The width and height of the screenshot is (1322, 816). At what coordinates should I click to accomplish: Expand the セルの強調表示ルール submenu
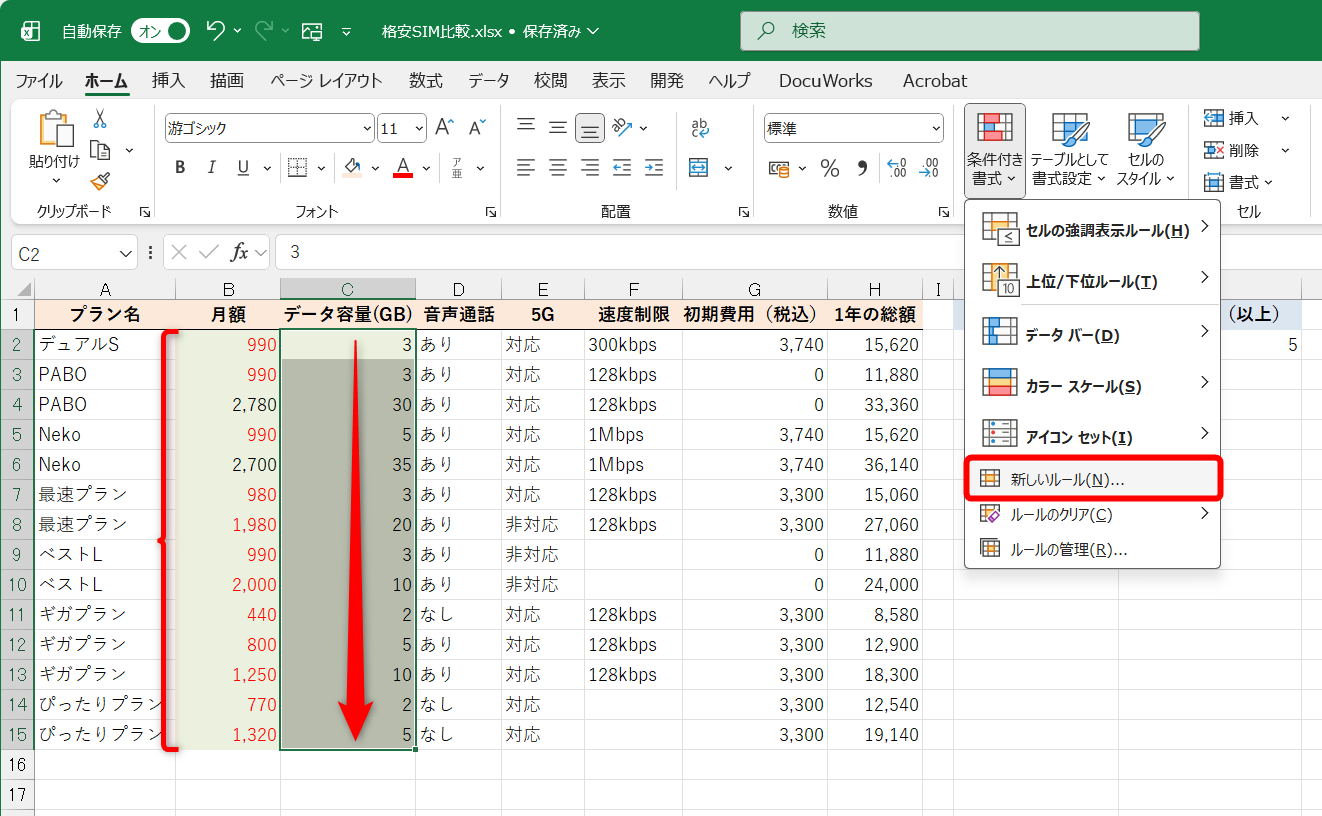pyautogui.click(x=1090, y=229)
